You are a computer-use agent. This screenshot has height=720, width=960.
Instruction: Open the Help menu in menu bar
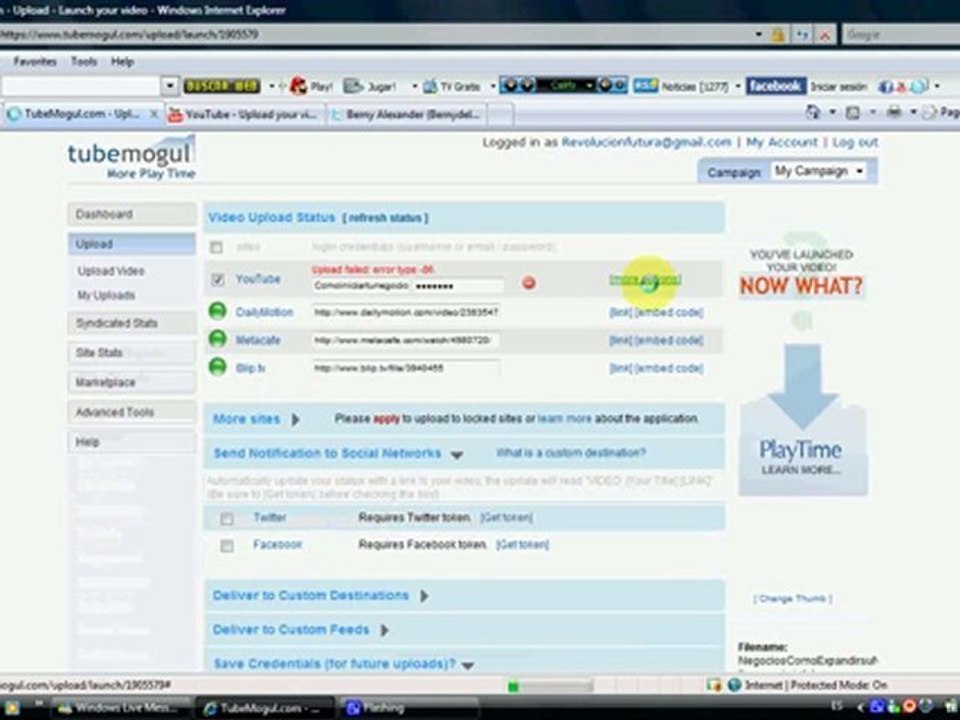(122, 62)
